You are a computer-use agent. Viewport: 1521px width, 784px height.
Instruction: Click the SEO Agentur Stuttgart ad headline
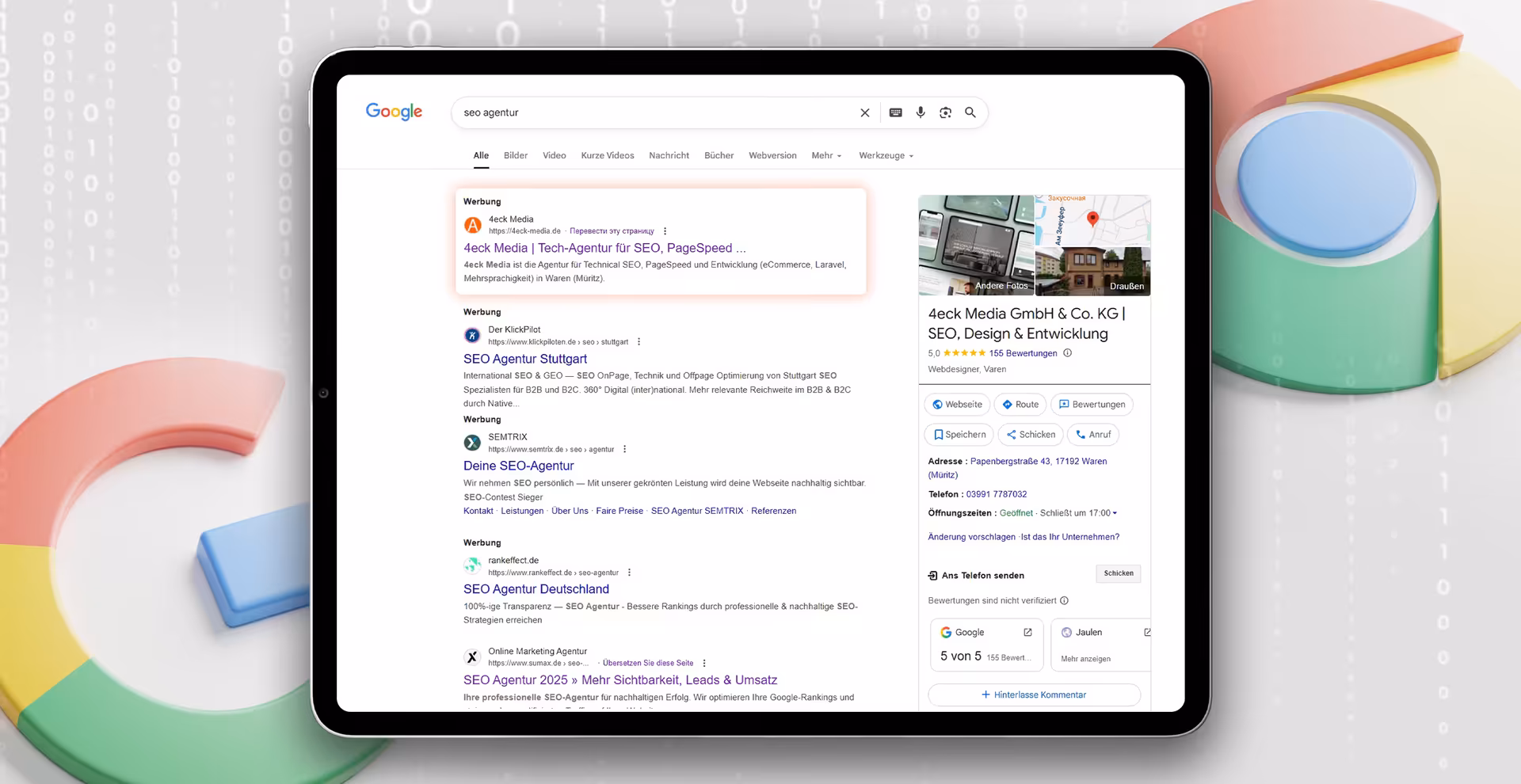coord(524,359)
